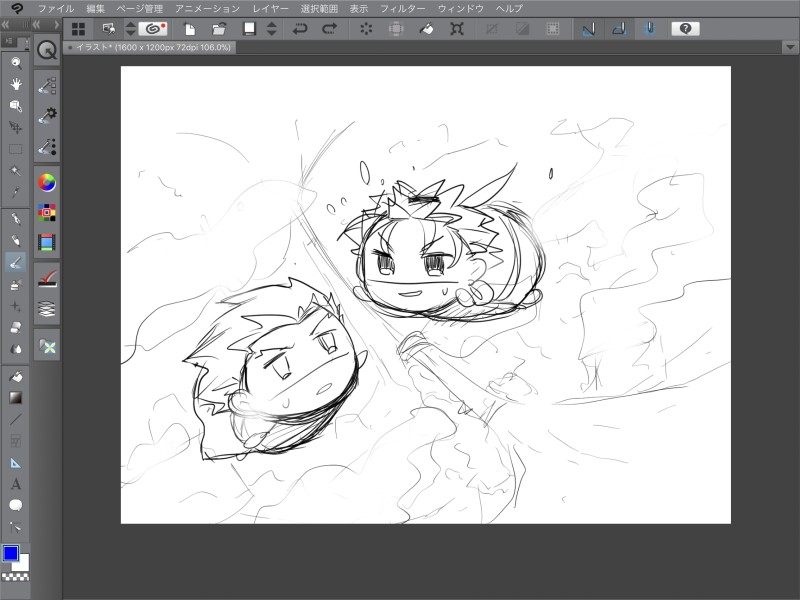Toggle Show selection border
This screenshot has width=800, height=600.
[553, 29]
